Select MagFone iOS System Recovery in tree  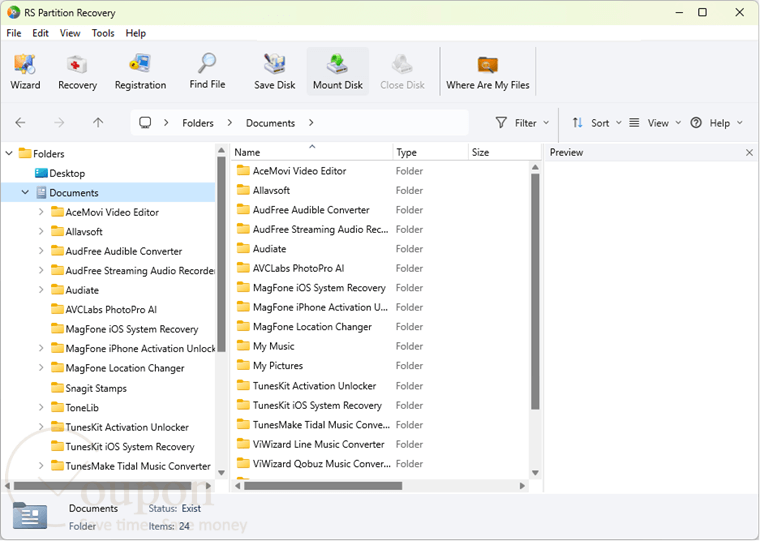coord(131,329)
